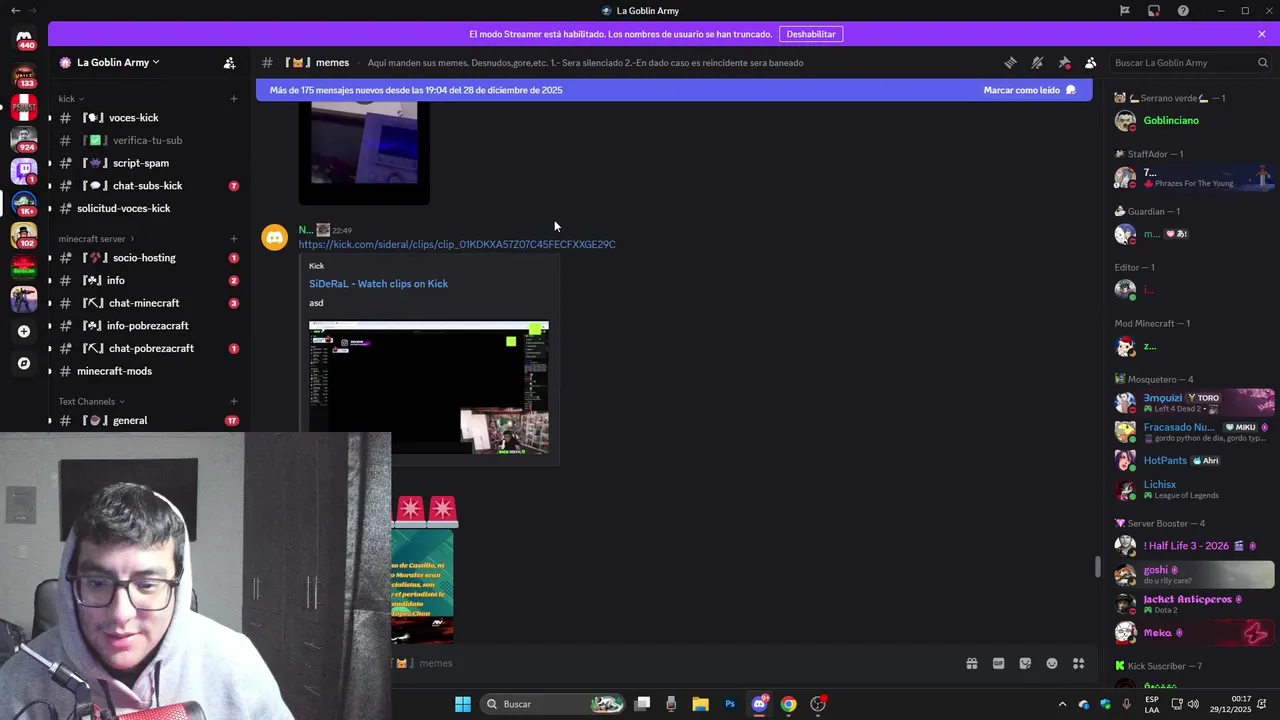This screenshot has width=1280, height=720.
Task: Open Discord direct messages home icon
Action: pos(24,39)
